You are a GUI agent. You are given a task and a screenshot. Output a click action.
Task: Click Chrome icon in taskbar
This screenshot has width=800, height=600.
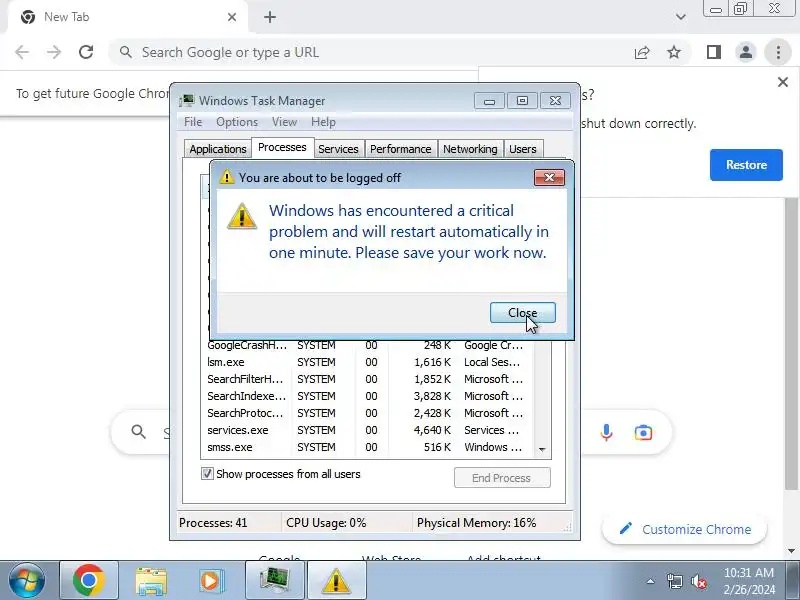[89, 581]
